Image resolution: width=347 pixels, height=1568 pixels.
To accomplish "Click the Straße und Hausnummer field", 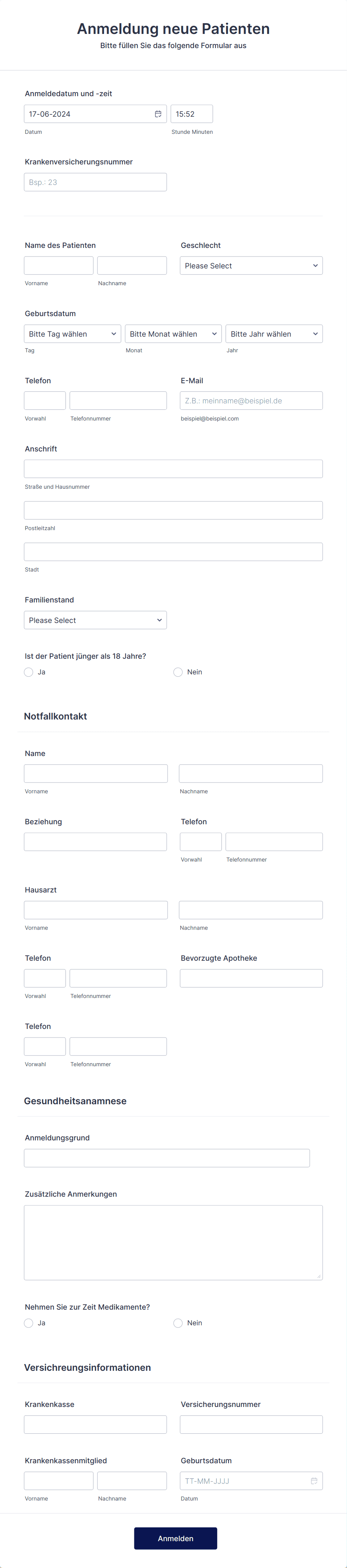I will (x=173, y=469).
